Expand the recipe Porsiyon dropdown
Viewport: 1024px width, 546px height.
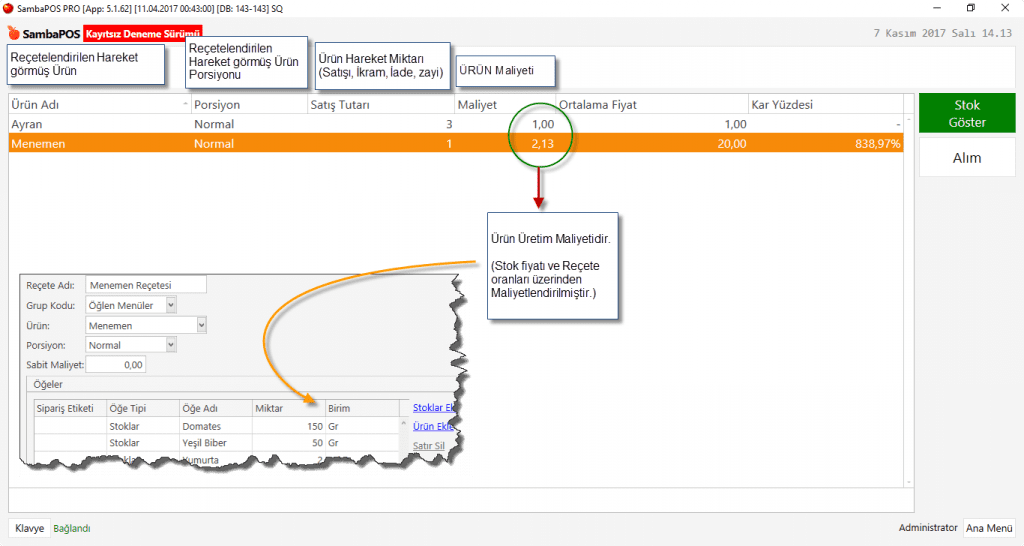click(x=171, y=345)
